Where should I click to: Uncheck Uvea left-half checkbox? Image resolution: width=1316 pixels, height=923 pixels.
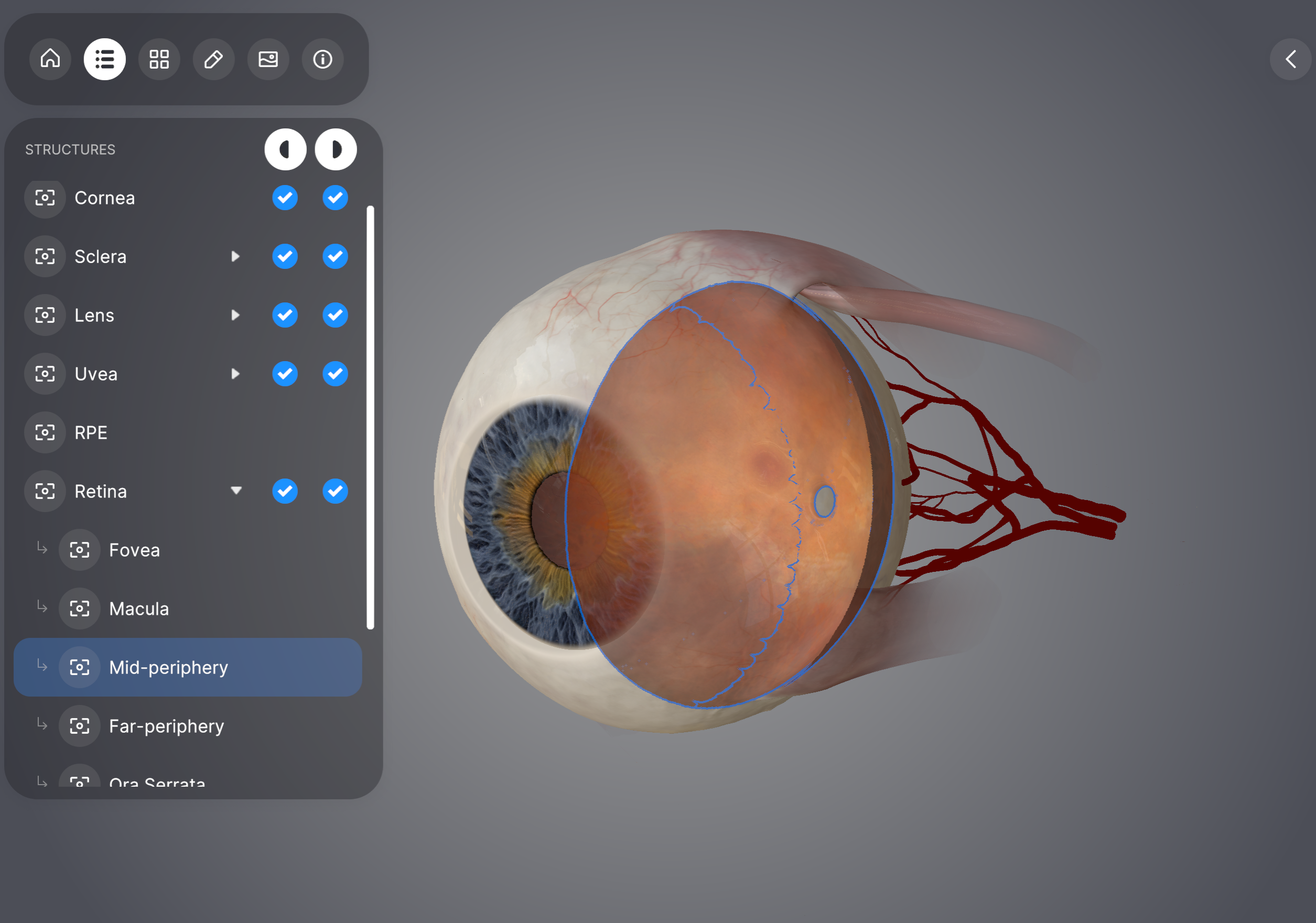(x=285, y=374)
